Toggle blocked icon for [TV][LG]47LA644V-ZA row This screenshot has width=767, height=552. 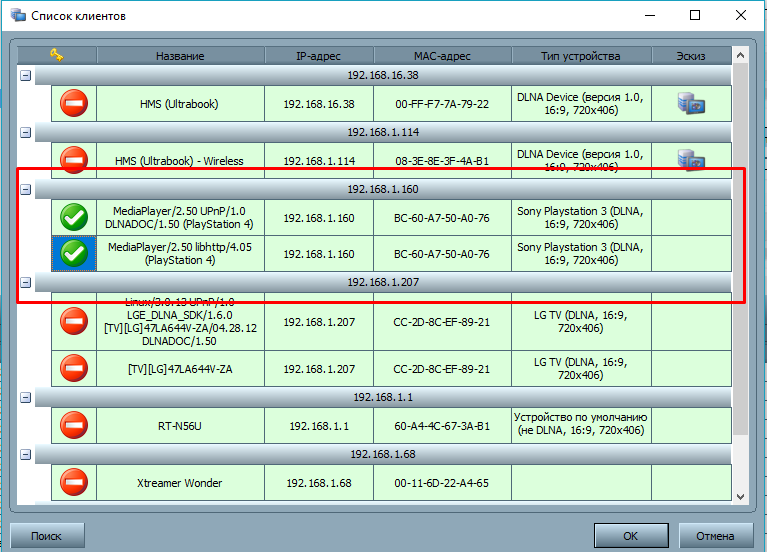coord(74,368)
